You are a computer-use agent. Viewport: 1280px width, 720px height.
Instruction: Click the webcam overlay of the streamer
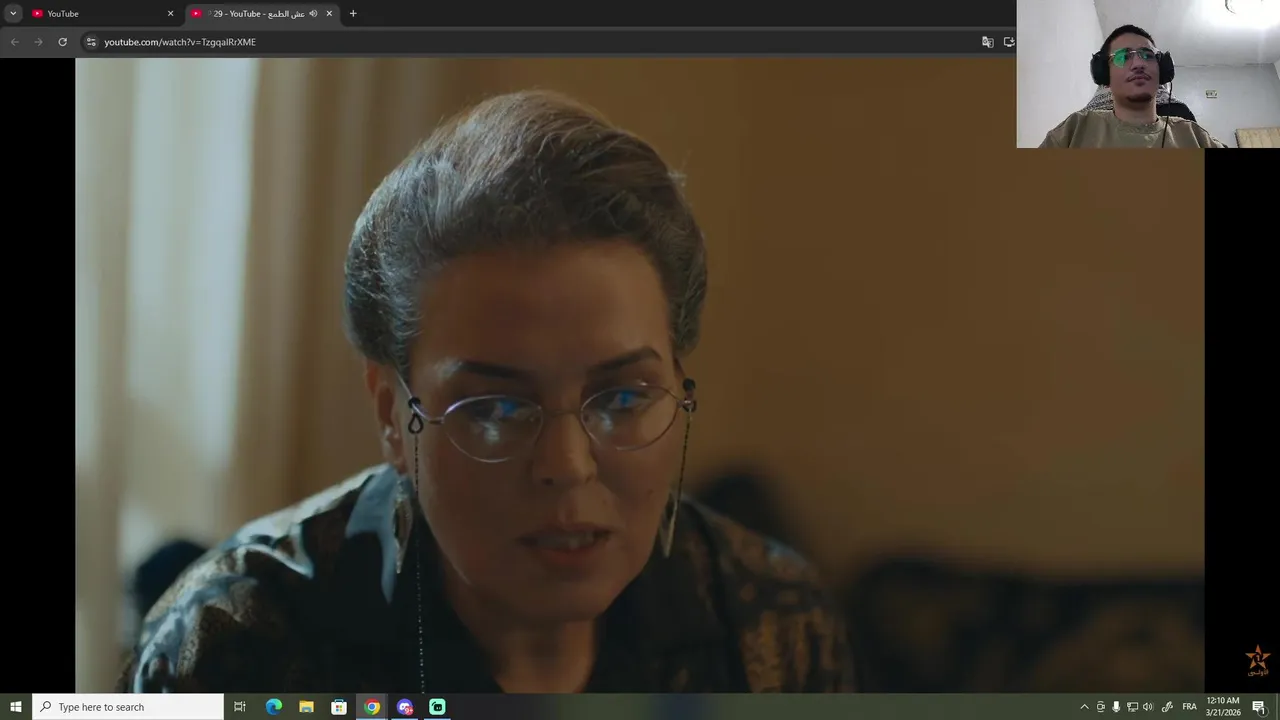click(x=1148, y=74)
